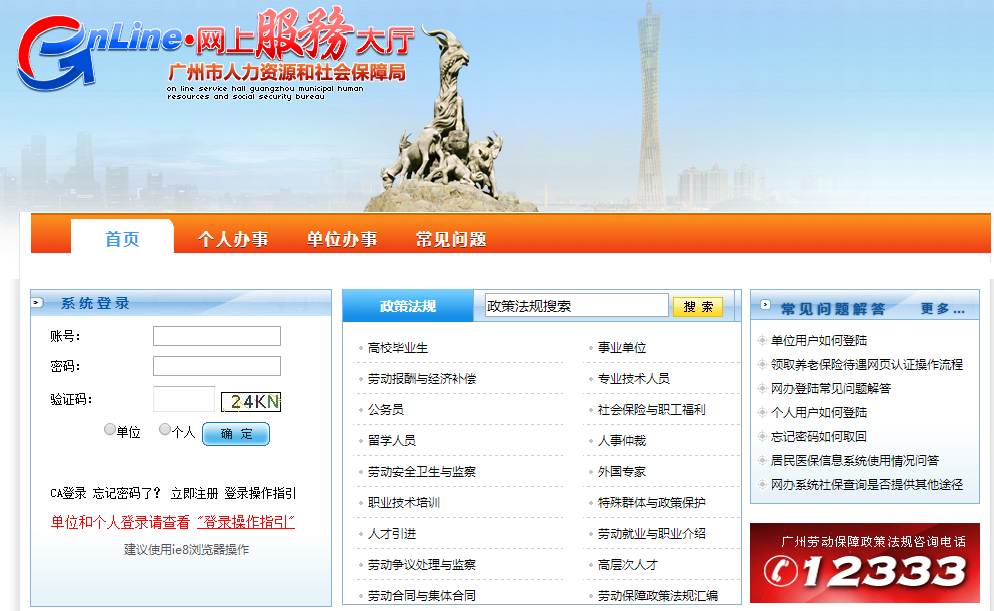The width and height of the screenshot is (994, 611).
Task: Open the 劳动合同与集体合同 category
Action: tap(422, 596)
